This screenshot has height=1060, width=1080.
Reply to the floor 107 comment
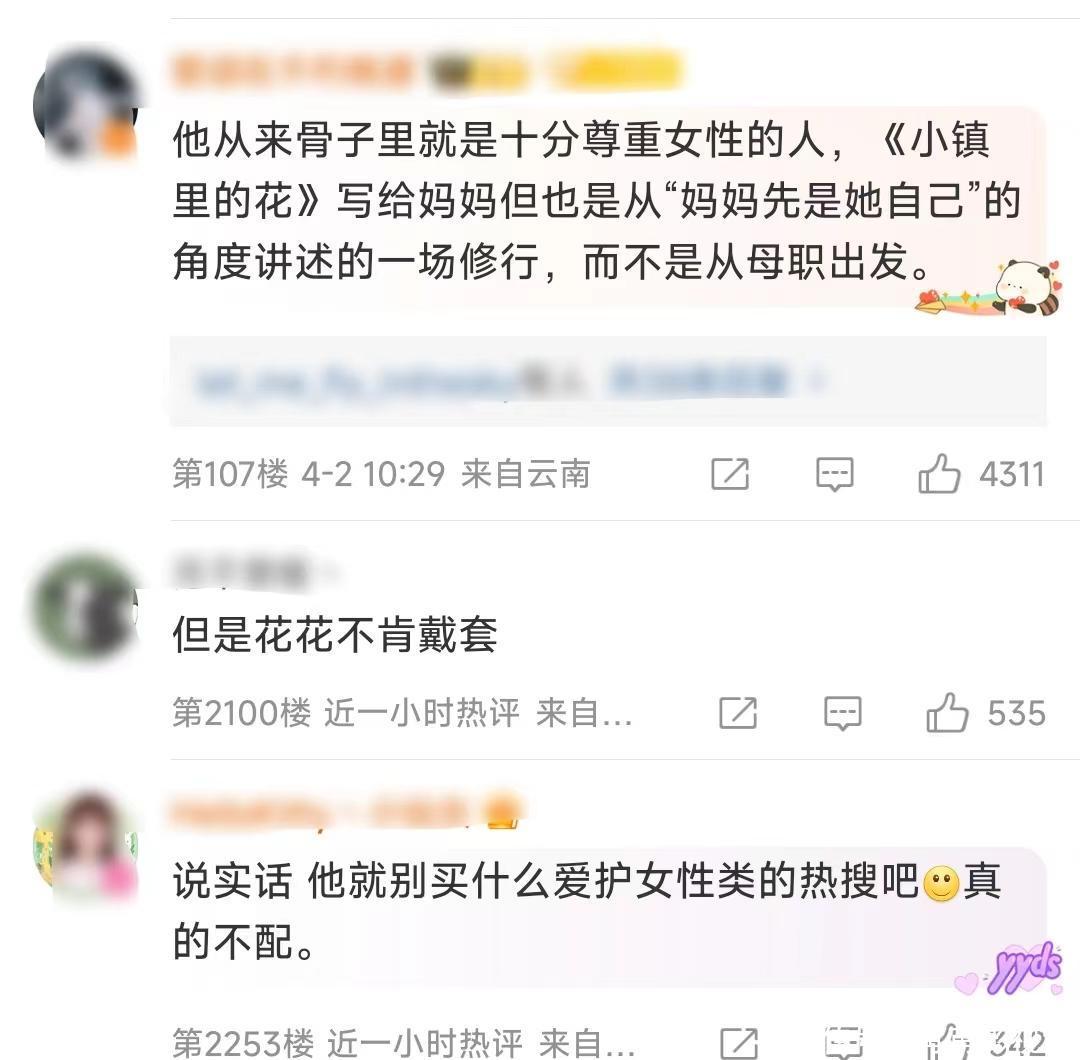(834, 474)
